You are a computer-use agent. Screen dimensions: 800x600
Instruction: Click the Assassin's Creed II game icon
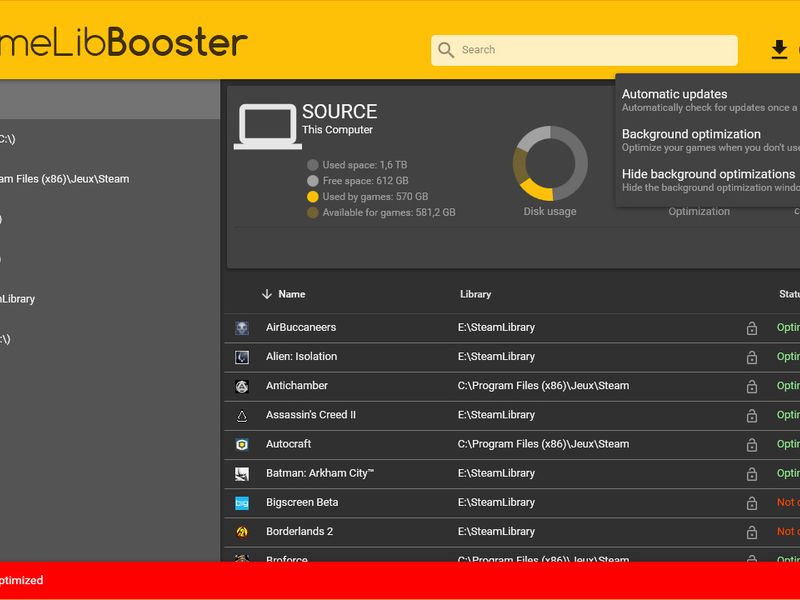pos(242,416)
